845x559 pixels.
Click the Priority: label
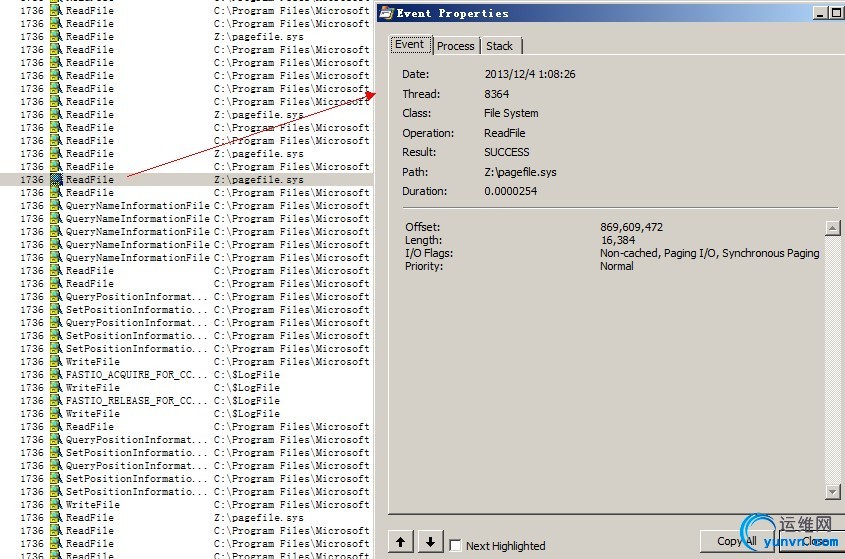pos(424,266)
